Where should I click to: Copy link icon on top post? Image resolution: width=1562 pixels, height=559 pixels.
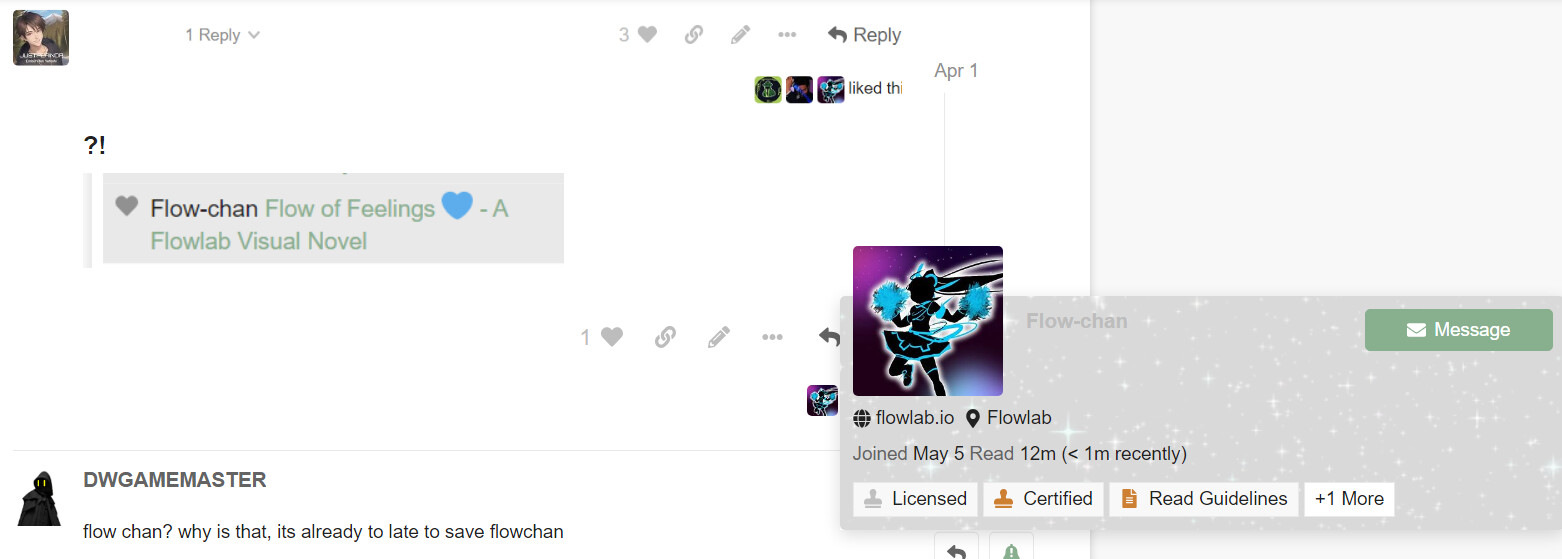(x=693, y=35)
